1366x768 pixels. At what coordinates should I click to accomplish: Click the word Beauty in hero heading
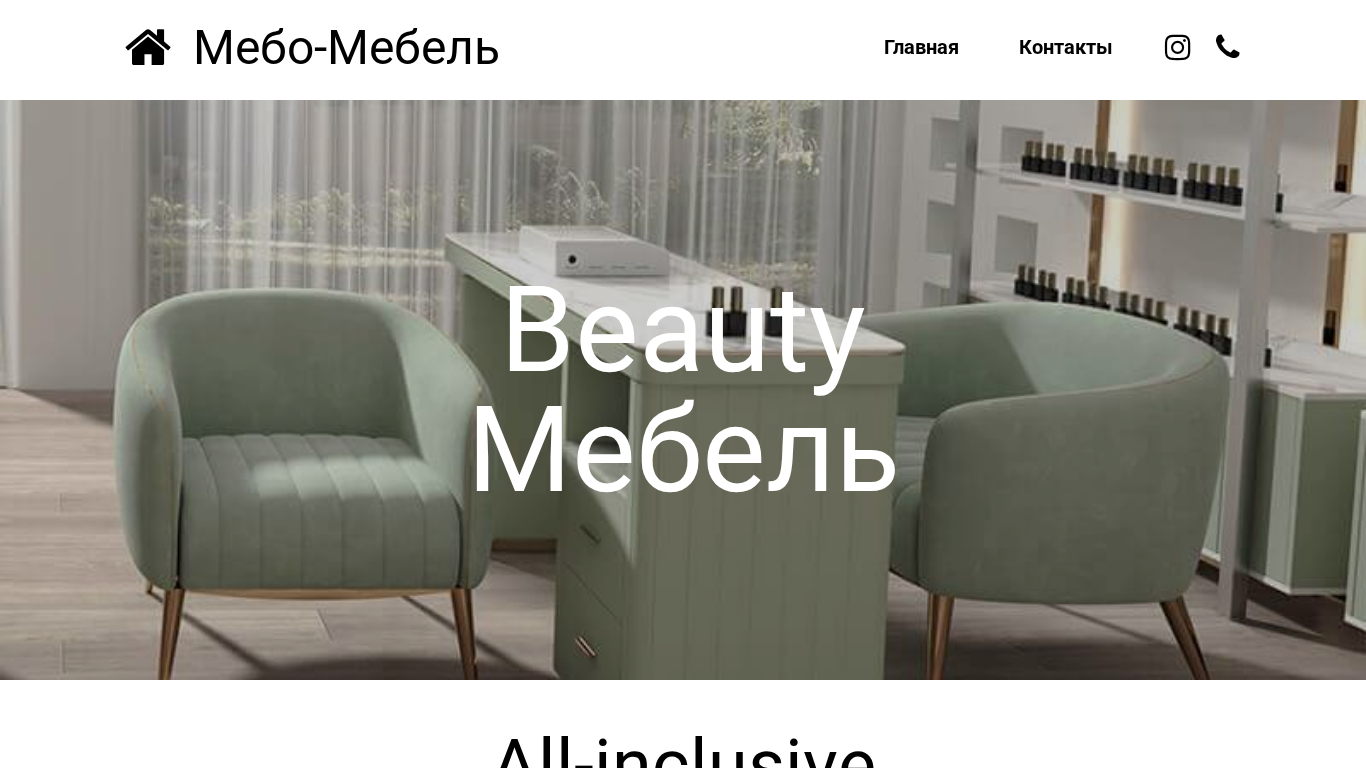tap(683, 330)
